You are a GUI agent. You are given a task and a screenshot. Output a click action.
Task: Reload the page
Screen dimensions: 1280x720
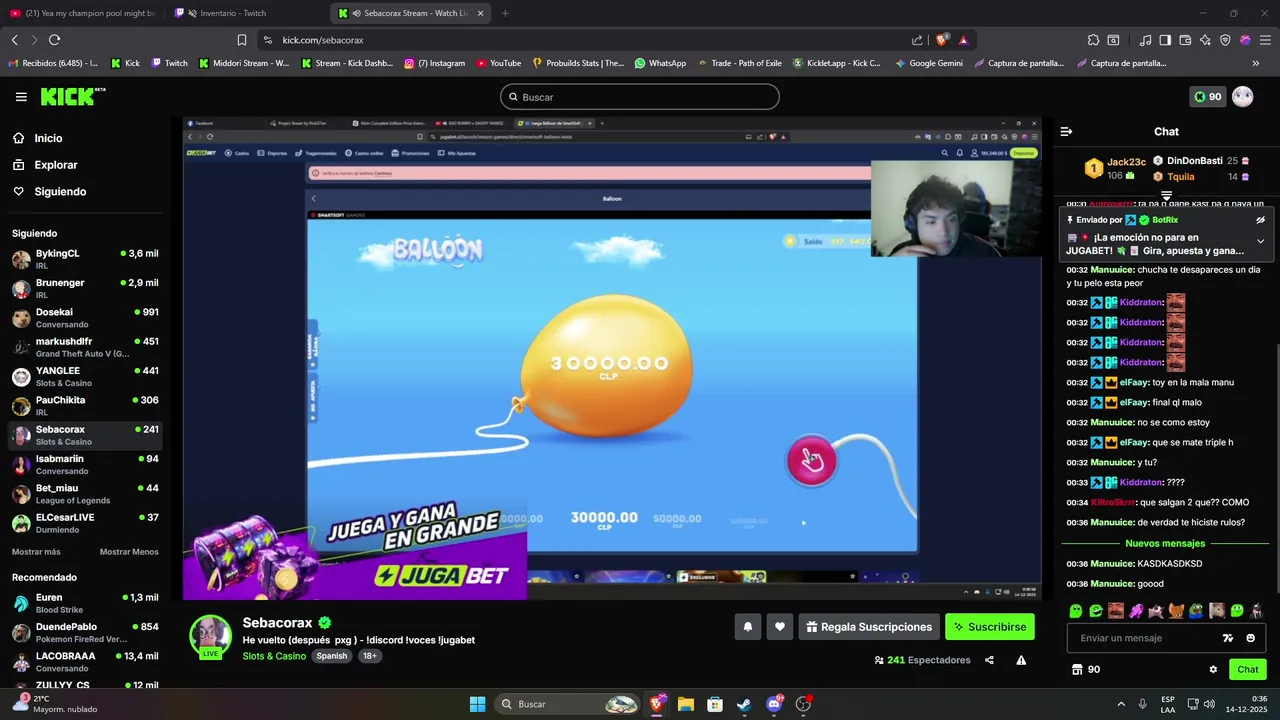tap(54, 40)
